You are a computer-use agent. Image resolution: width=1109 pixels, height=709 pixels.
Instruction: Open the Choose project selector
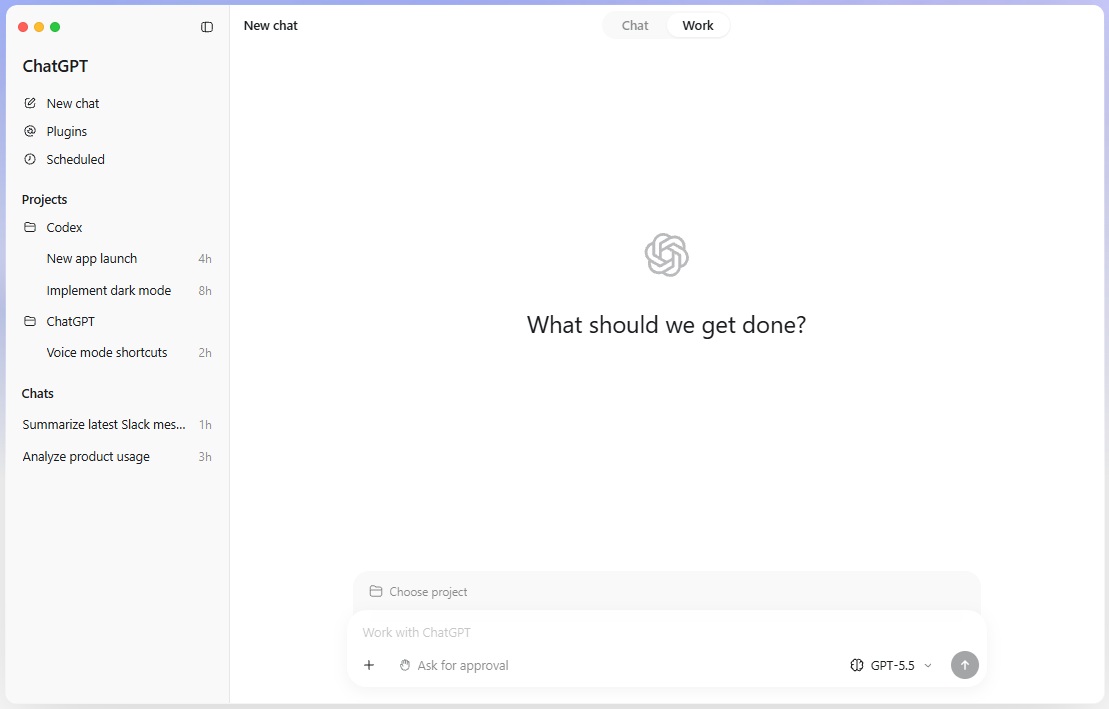click(x=419, y=592)
